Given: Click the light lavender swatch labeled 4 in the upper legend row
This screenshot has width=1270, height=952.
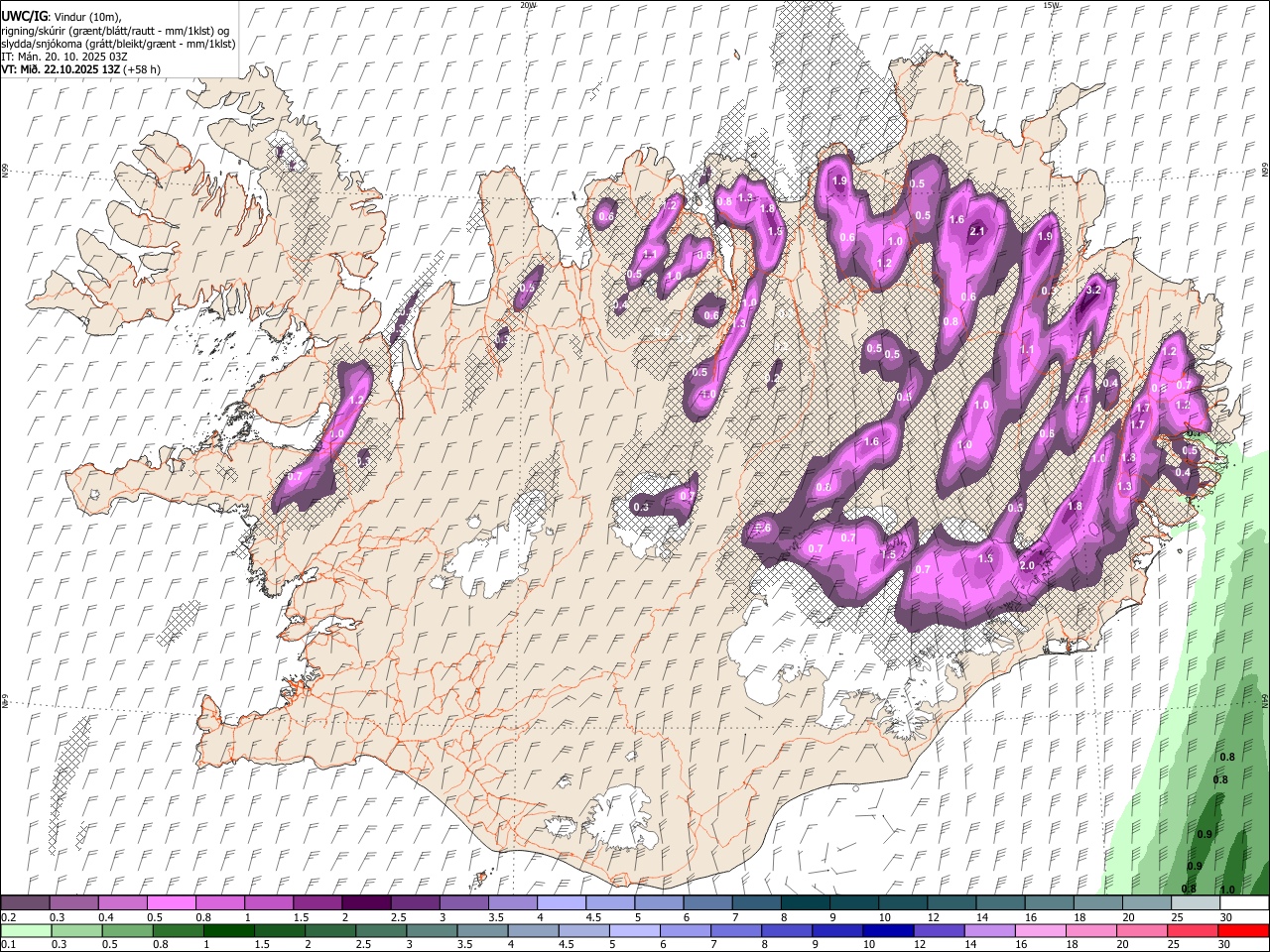Looking at the screenshot, I should pos(562,903).
